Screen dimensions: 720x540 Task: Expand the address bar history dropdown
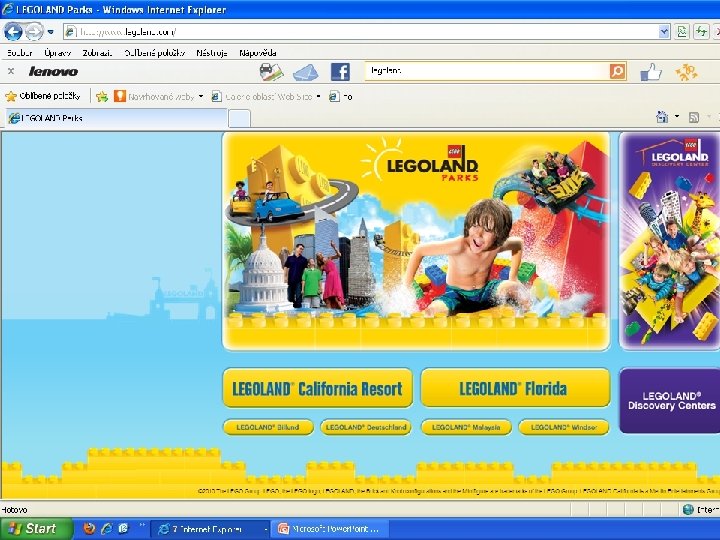(664, 32)
